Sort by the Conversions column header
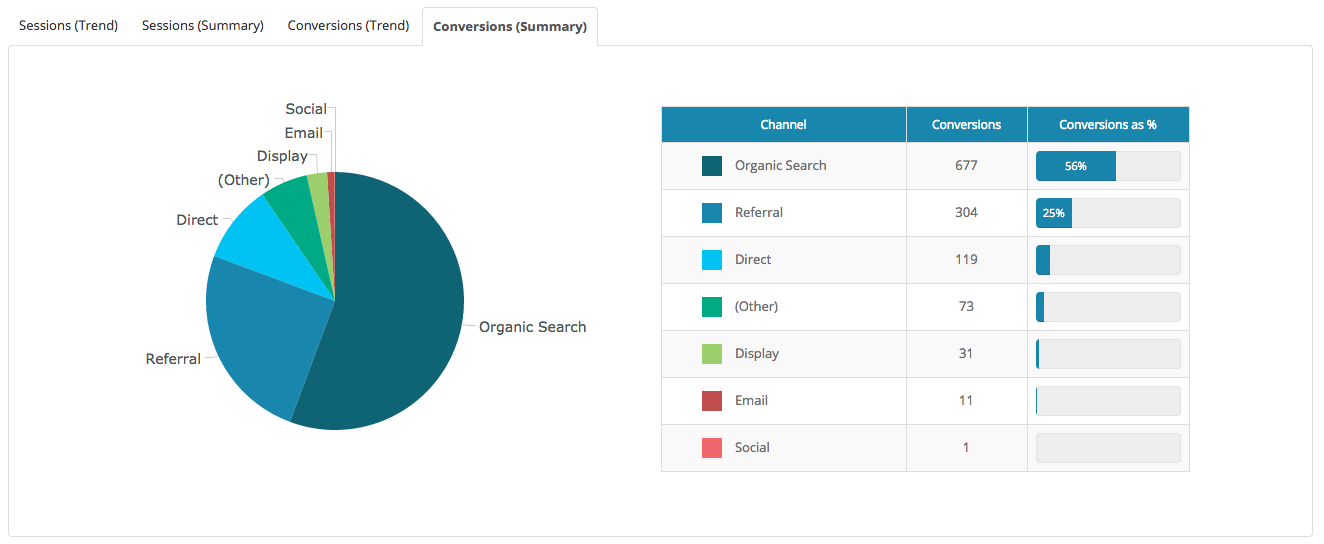 coord(966,125)
